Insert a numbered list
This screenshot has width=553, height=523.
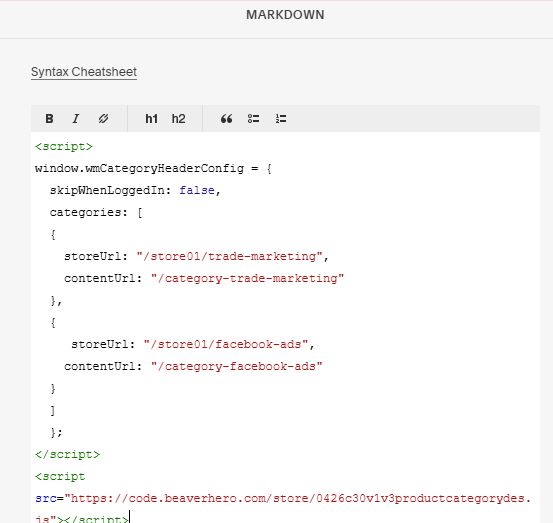tap(281, 119)
